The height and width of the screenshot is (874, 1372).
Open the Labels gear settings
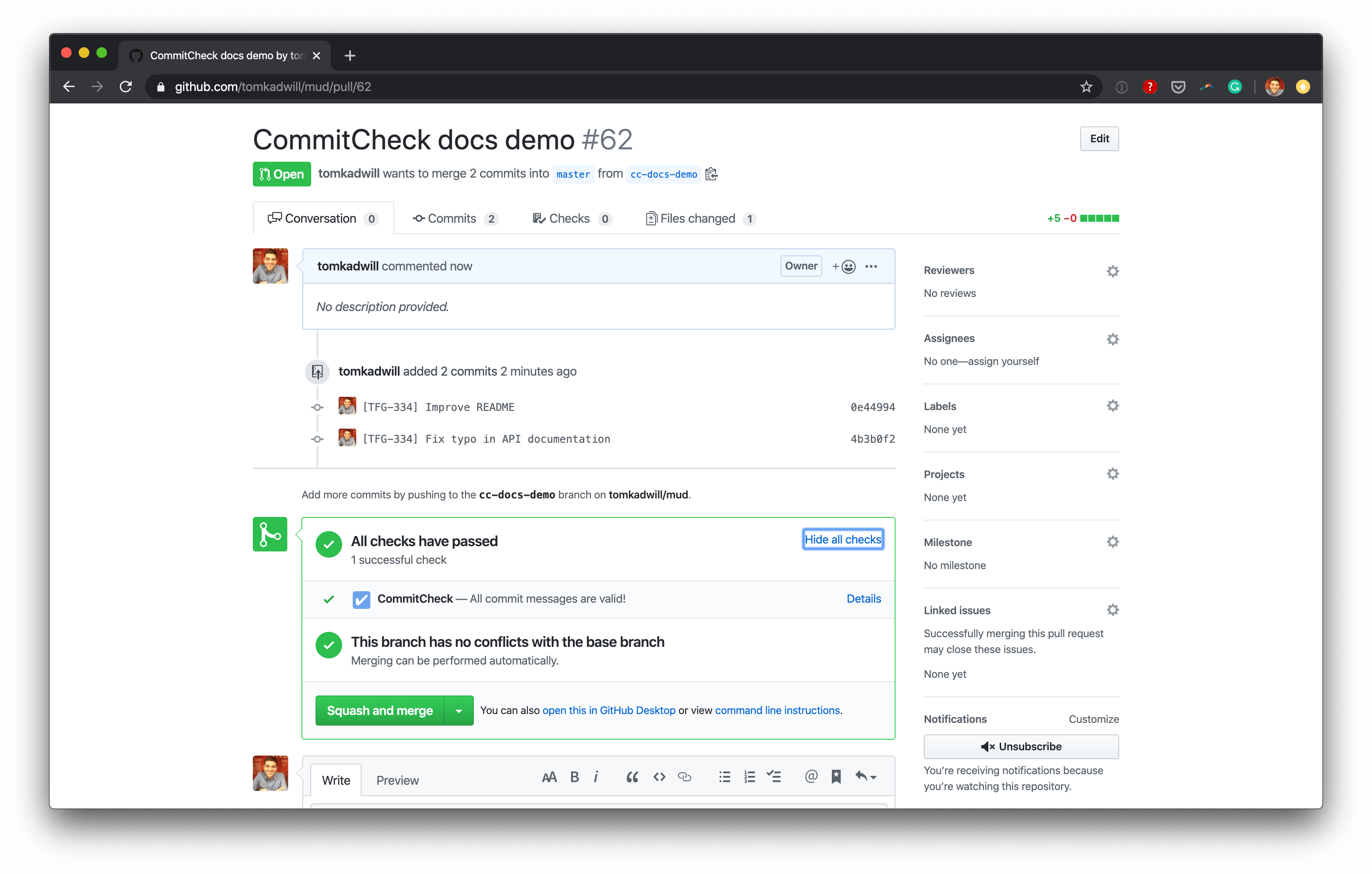pyautogui.click(x=1112, y=406)
